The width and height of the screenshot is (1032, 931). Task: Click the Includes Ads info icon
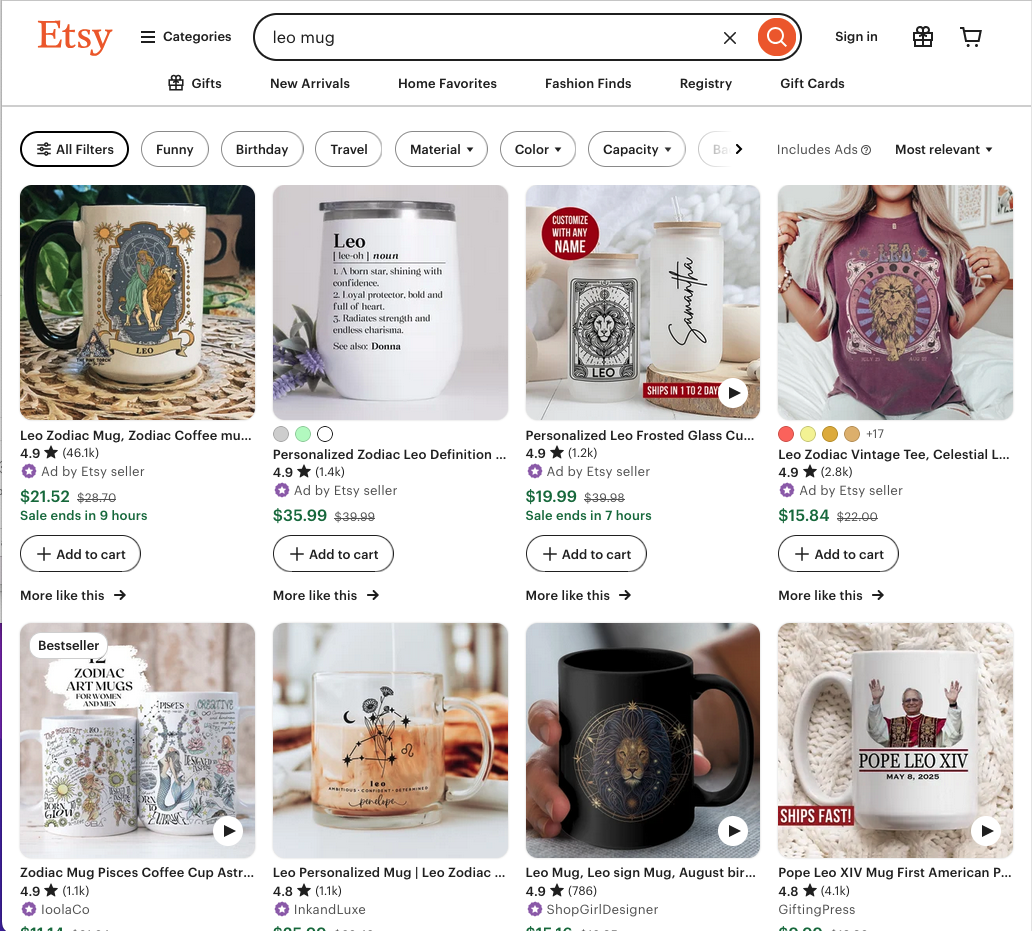tap(866, 150)
